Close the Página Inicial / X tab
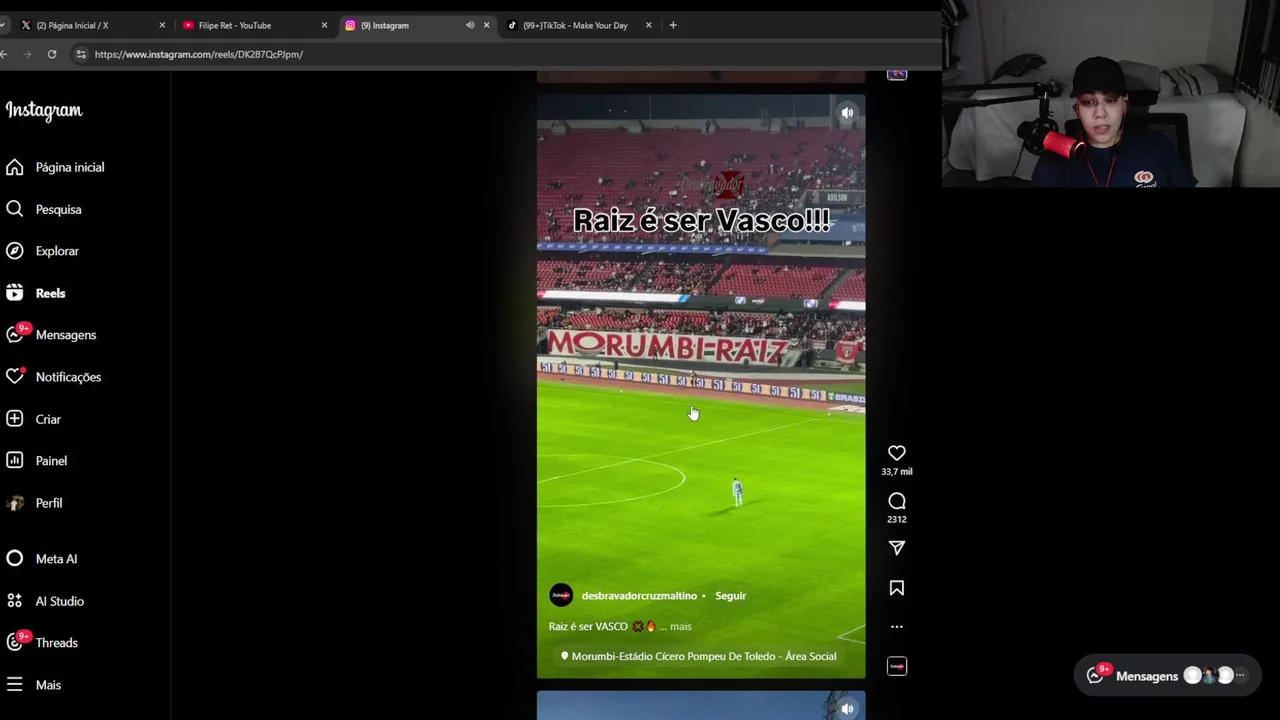This screenshot has height=720, width=1280. click(x=162, y=25)
